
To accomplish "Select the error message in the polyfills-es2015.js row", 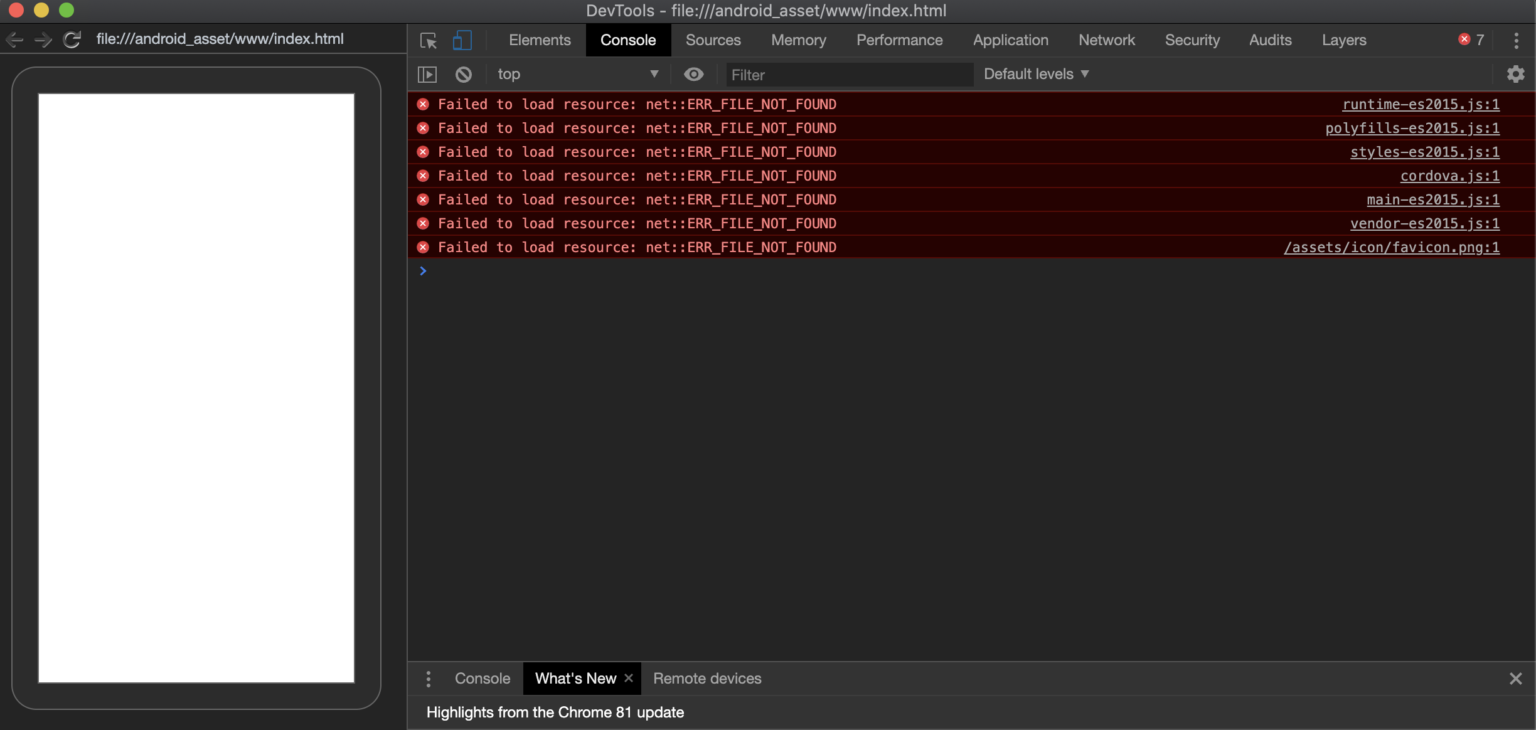I will pos(637,128).
